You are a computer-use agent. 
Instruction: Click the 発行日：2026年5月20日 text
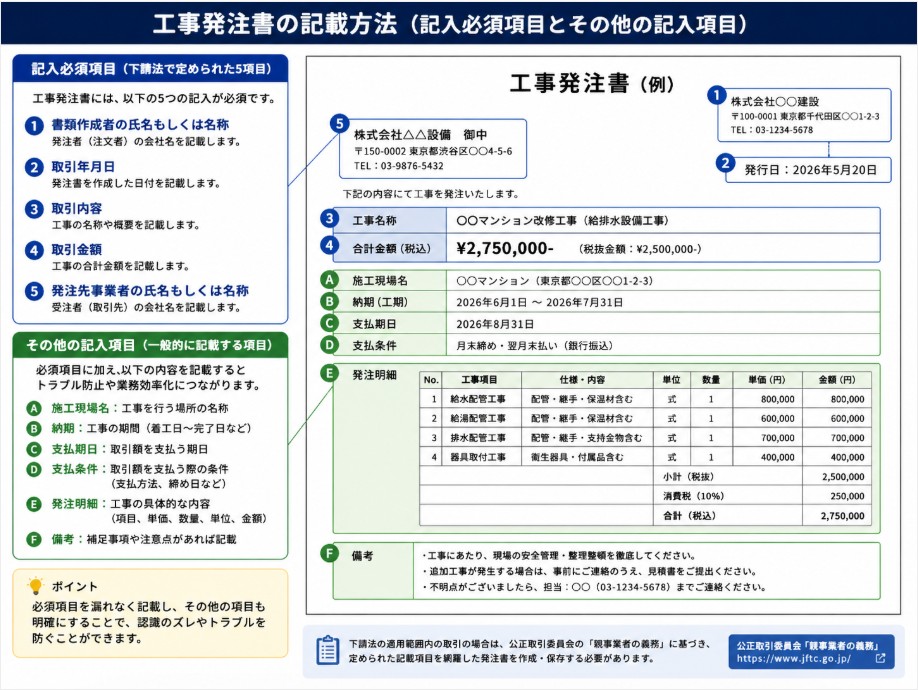[x=810, y=170]
